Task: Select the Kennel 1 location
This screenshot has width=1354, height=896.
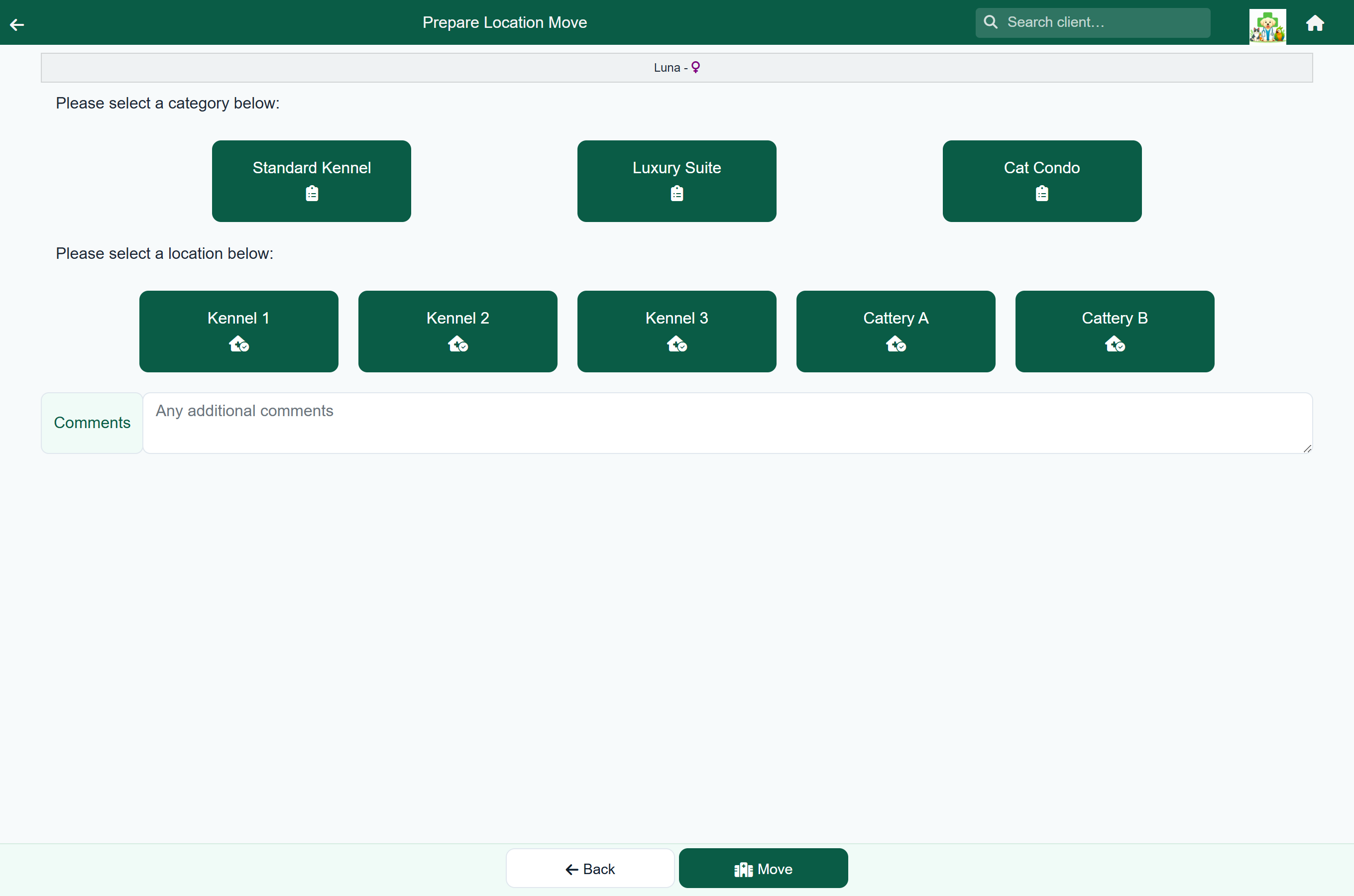Action: (x=239, y=332)
